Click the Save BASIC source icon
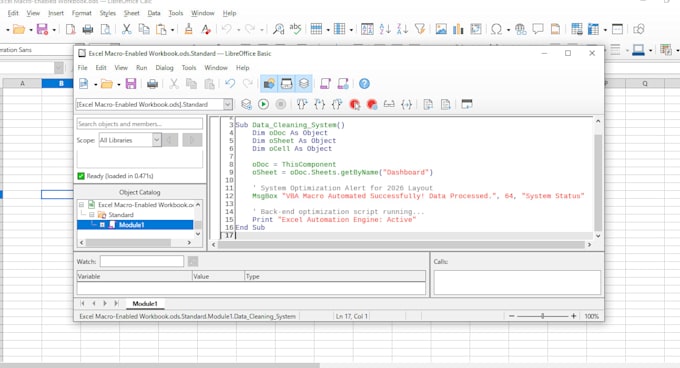Image resolution: width=680 pixels, height=368 pixels. click(445, 104)
